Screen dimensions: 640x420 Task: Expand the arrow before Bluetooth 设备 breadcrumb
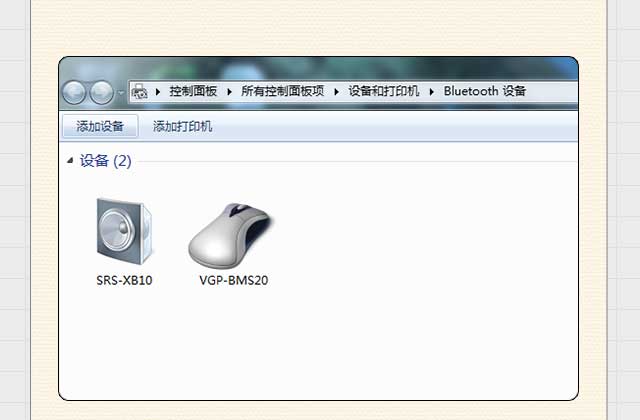431,92
